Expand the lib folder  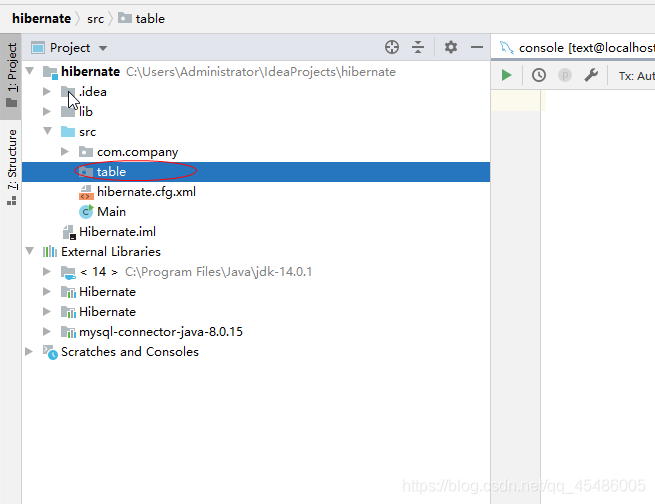[x=47, y=111]
